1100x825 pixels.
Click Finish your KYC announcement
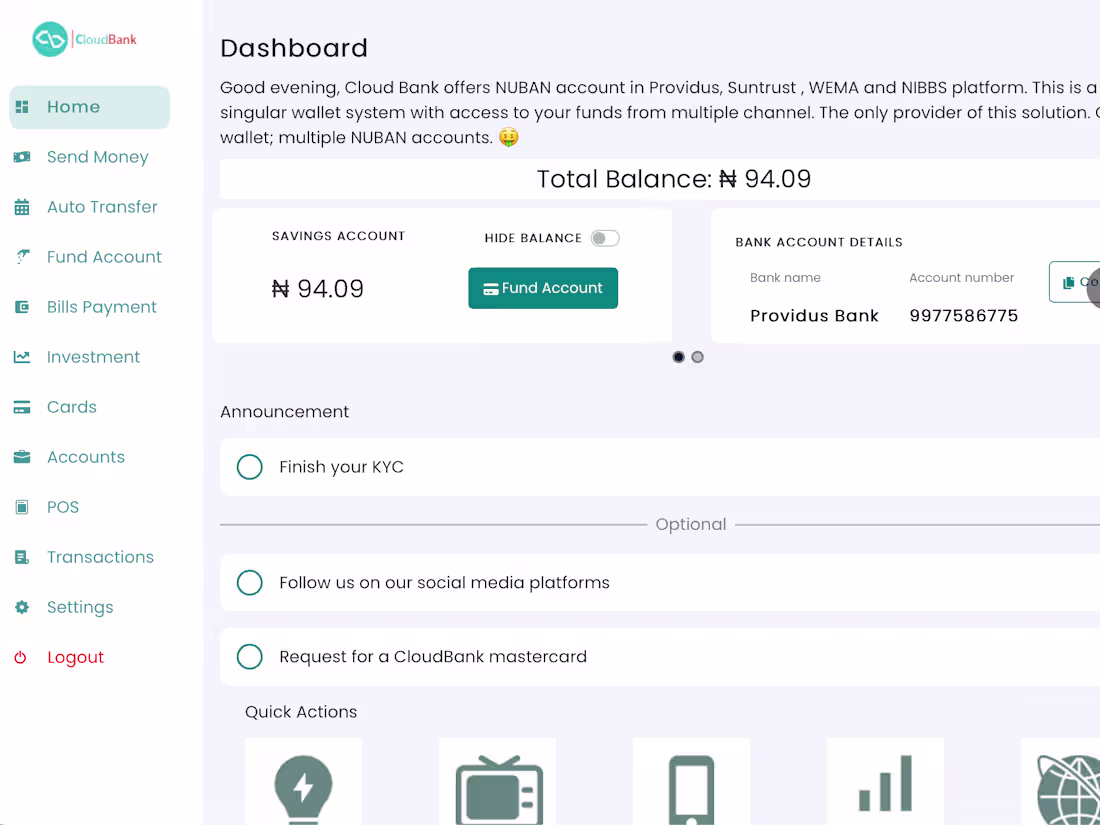pos(659,467)
